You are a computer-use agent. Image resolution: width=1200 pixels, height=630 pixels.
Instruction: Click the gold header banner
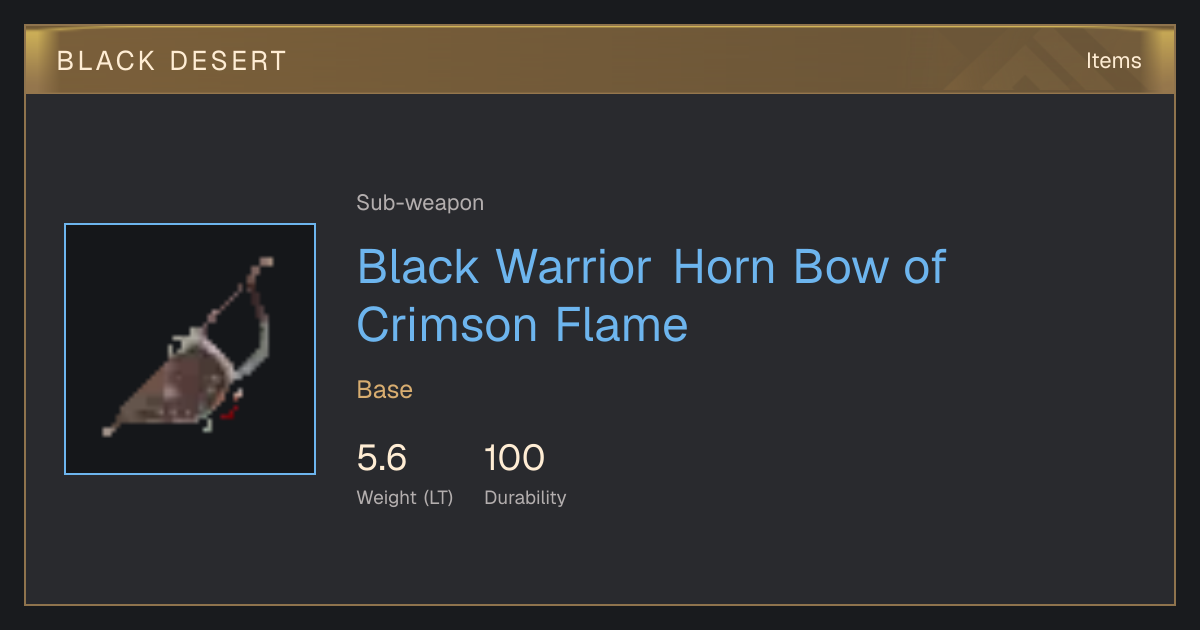click(600, 60)
